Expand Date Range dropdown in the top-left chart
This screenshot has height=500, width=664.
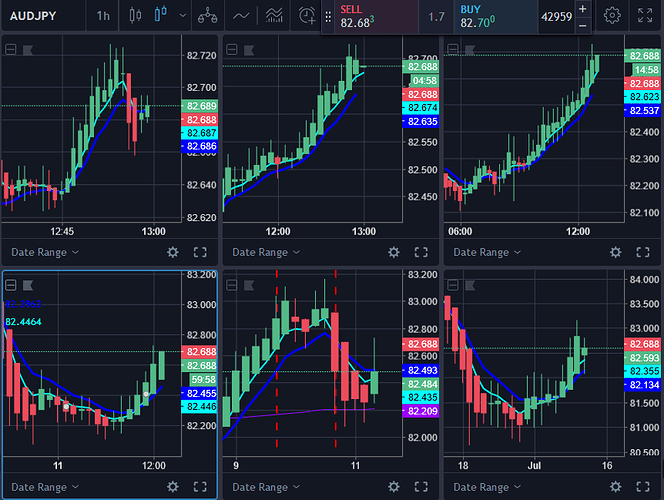[44, 252]
